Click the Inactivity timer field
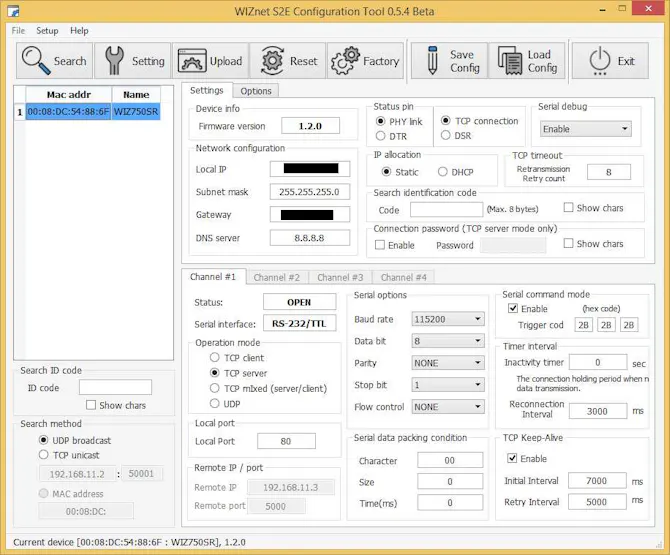 pos(598,362)
